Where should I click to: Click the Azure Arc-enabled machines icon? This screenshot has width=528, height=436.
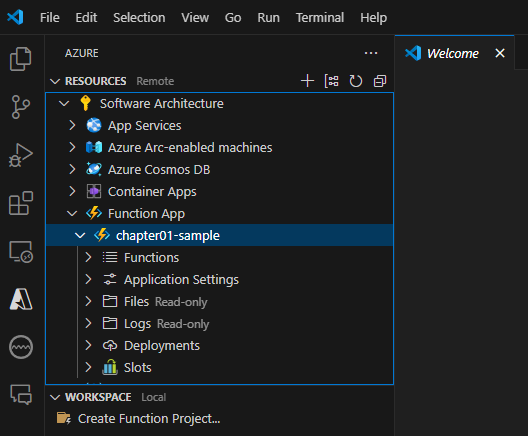point(94,147)
